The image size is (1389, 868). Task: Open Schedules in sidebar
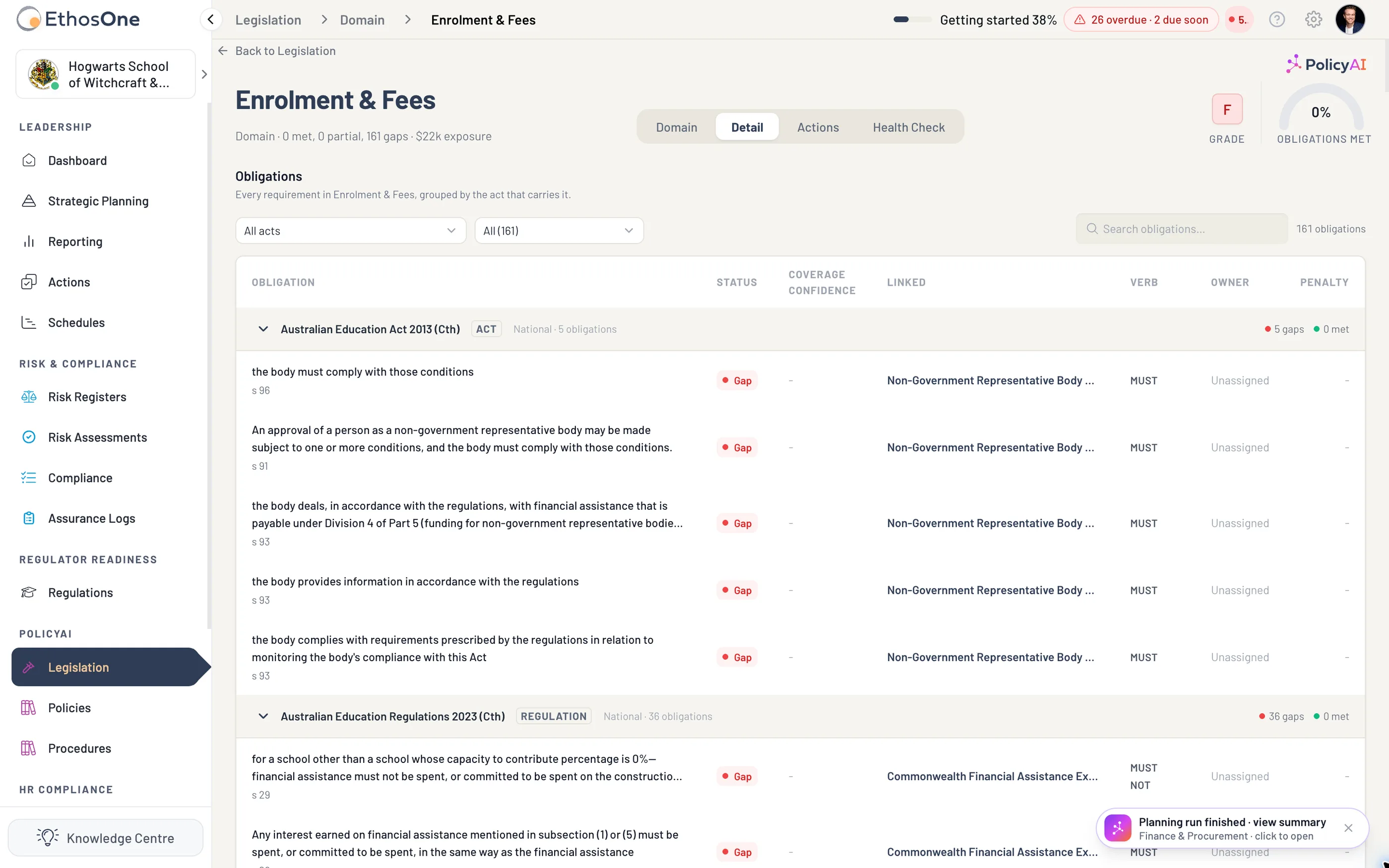click(76, 322)
